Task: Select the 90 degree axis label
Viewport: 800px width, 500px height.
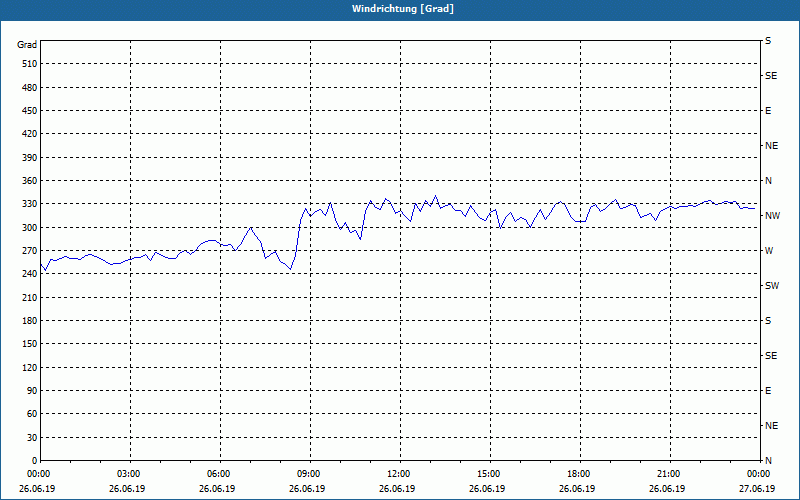Action: coord(32,391)
